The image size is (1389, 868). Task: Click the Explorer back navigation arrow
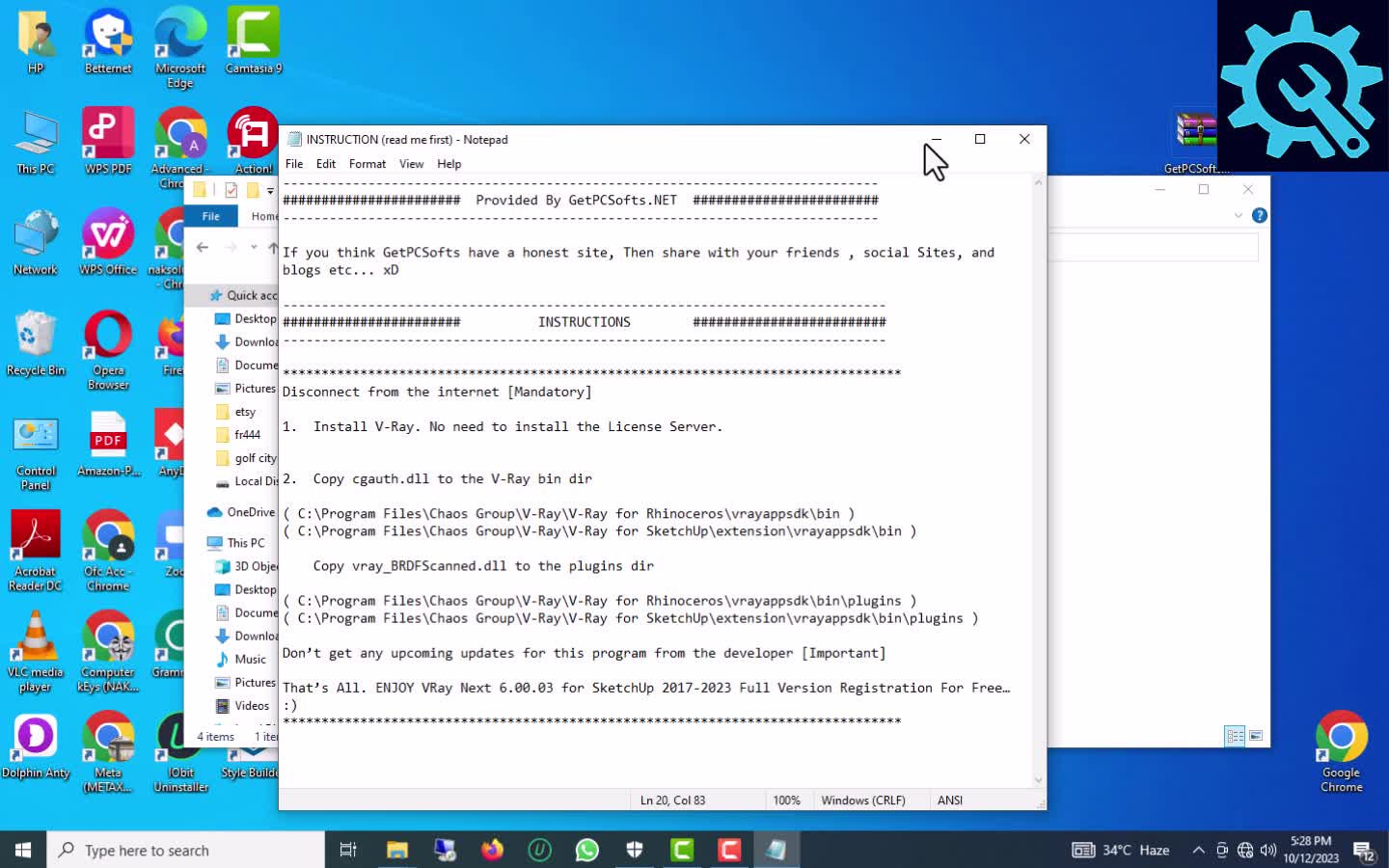pos(203,248)
